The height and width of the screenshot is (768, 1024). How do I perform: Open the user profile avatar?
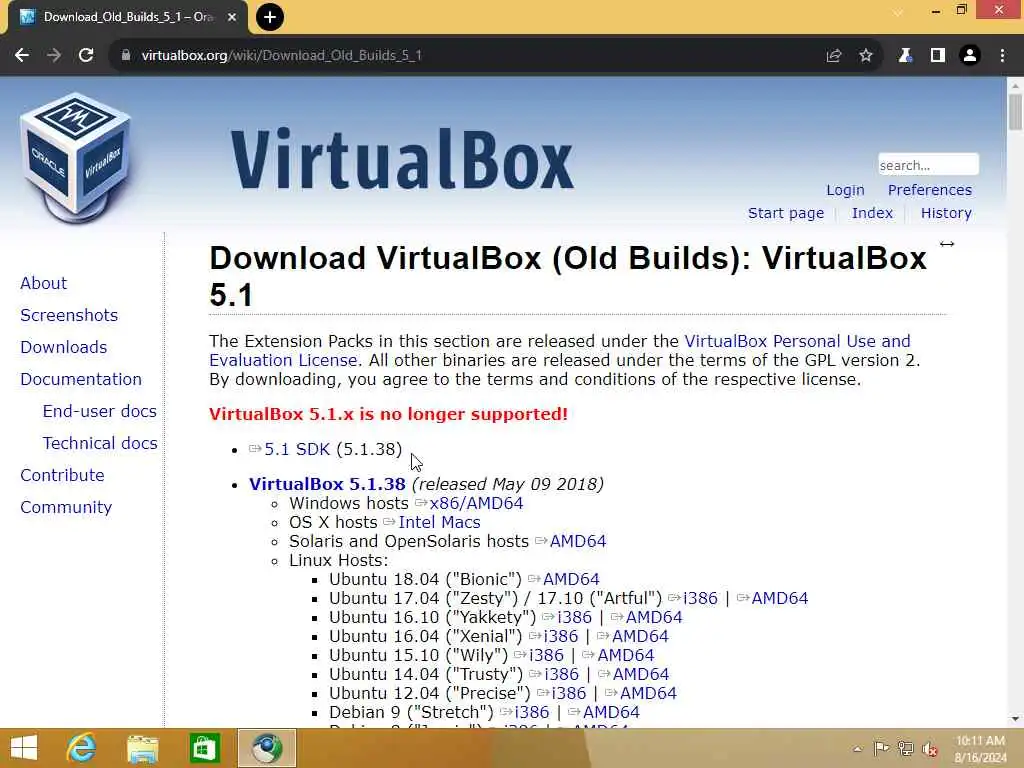pyautogui.click(x=970, y=56)
